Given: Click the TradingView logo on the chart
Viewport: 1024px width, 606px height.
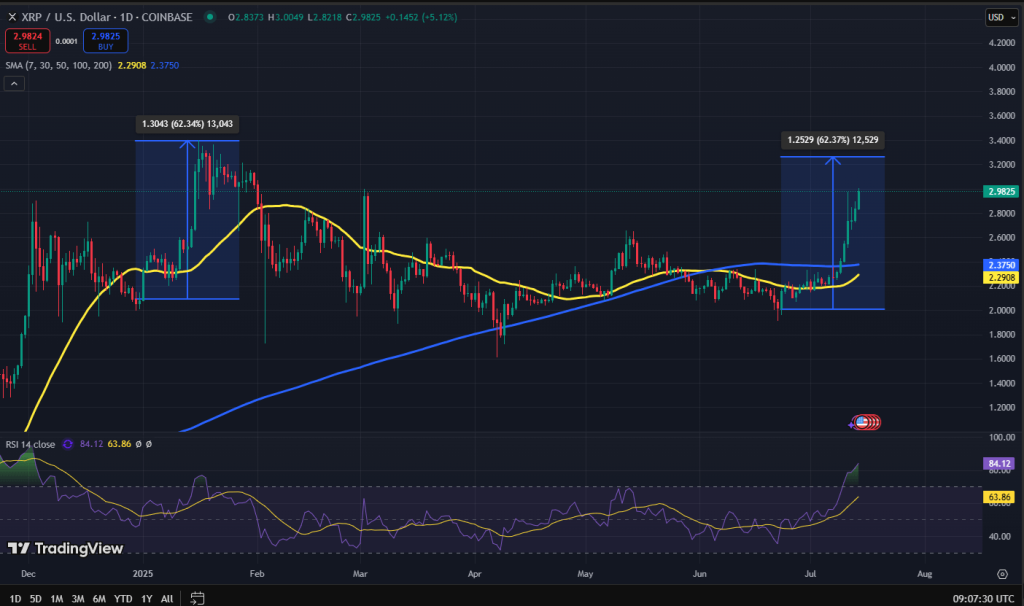Looking at the screenshot, I should pos(65,548).
